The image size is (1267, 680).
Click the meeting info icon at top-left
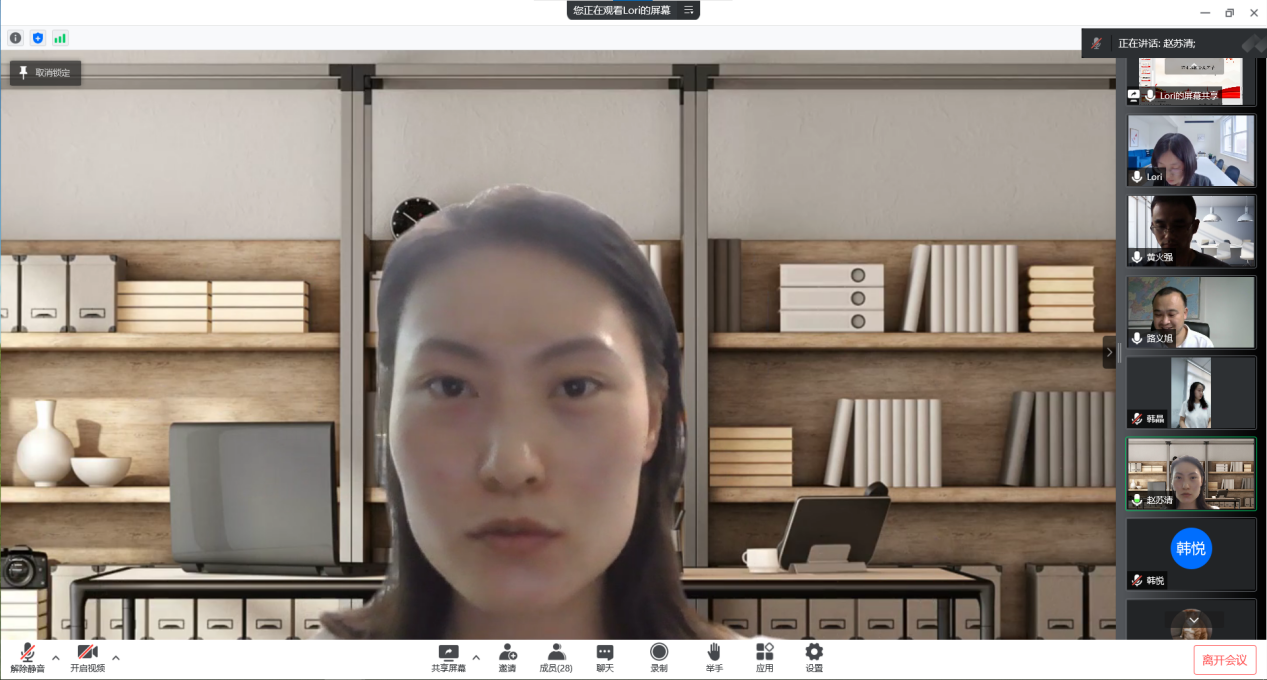pos(15,38)
